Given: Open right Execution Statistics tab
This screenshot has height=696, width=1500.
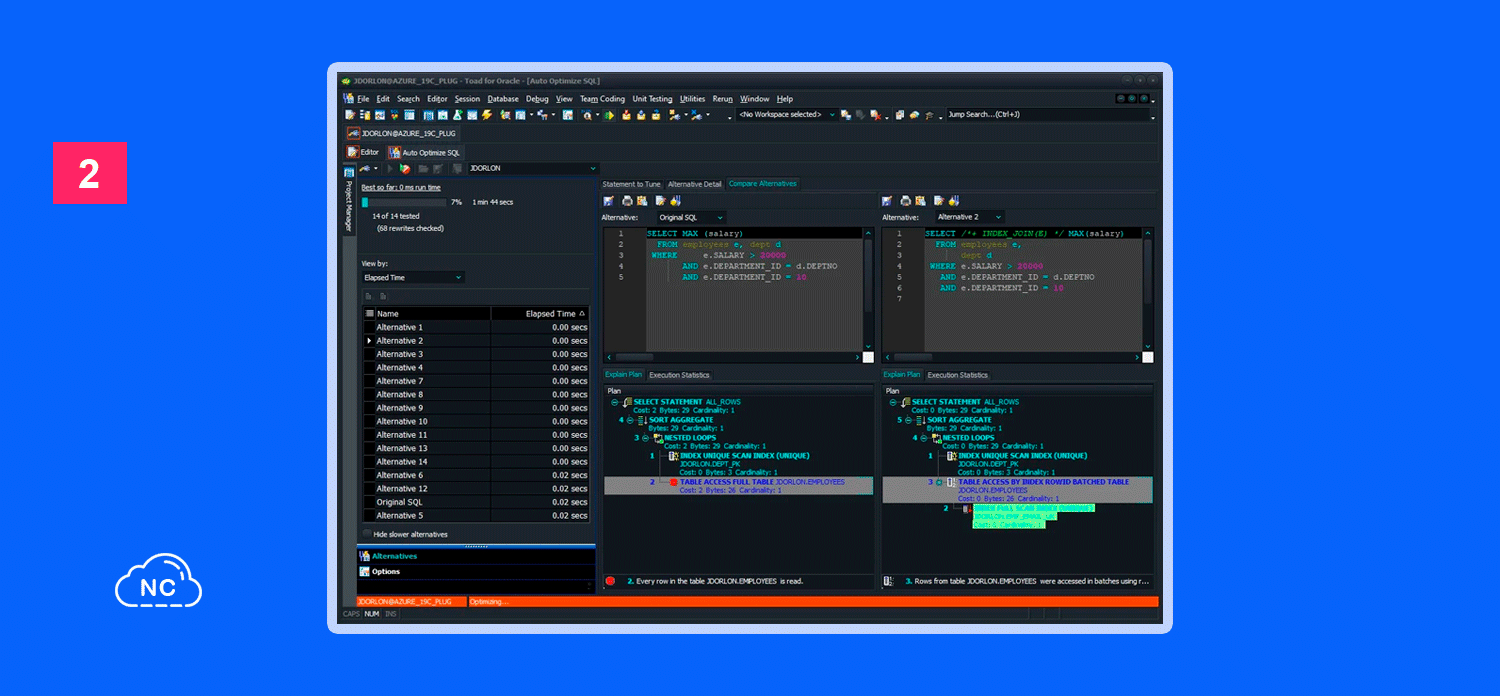Looking at the screenshot, I should [958, 375].
